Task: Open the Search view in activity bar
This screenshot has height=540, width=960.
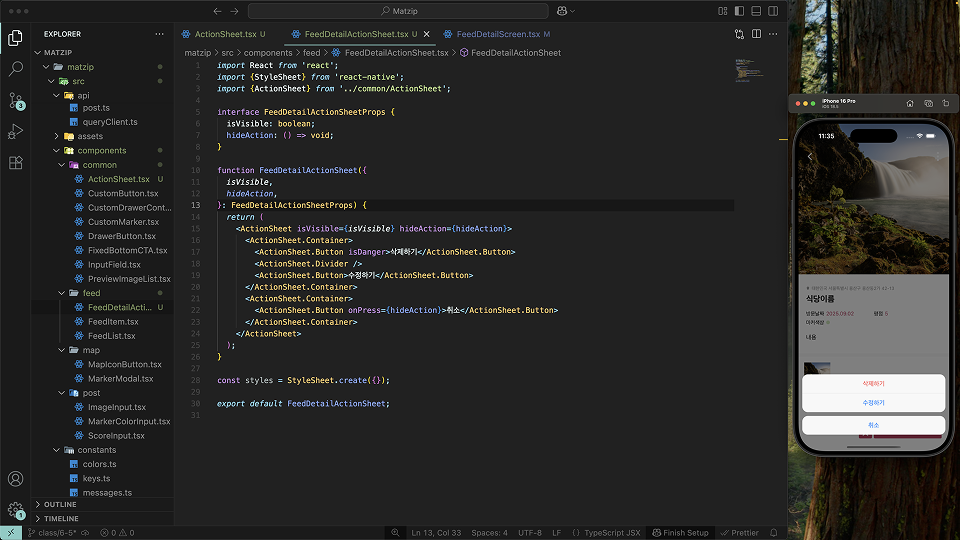Action: pyautogui.click(x=15, y=69)
